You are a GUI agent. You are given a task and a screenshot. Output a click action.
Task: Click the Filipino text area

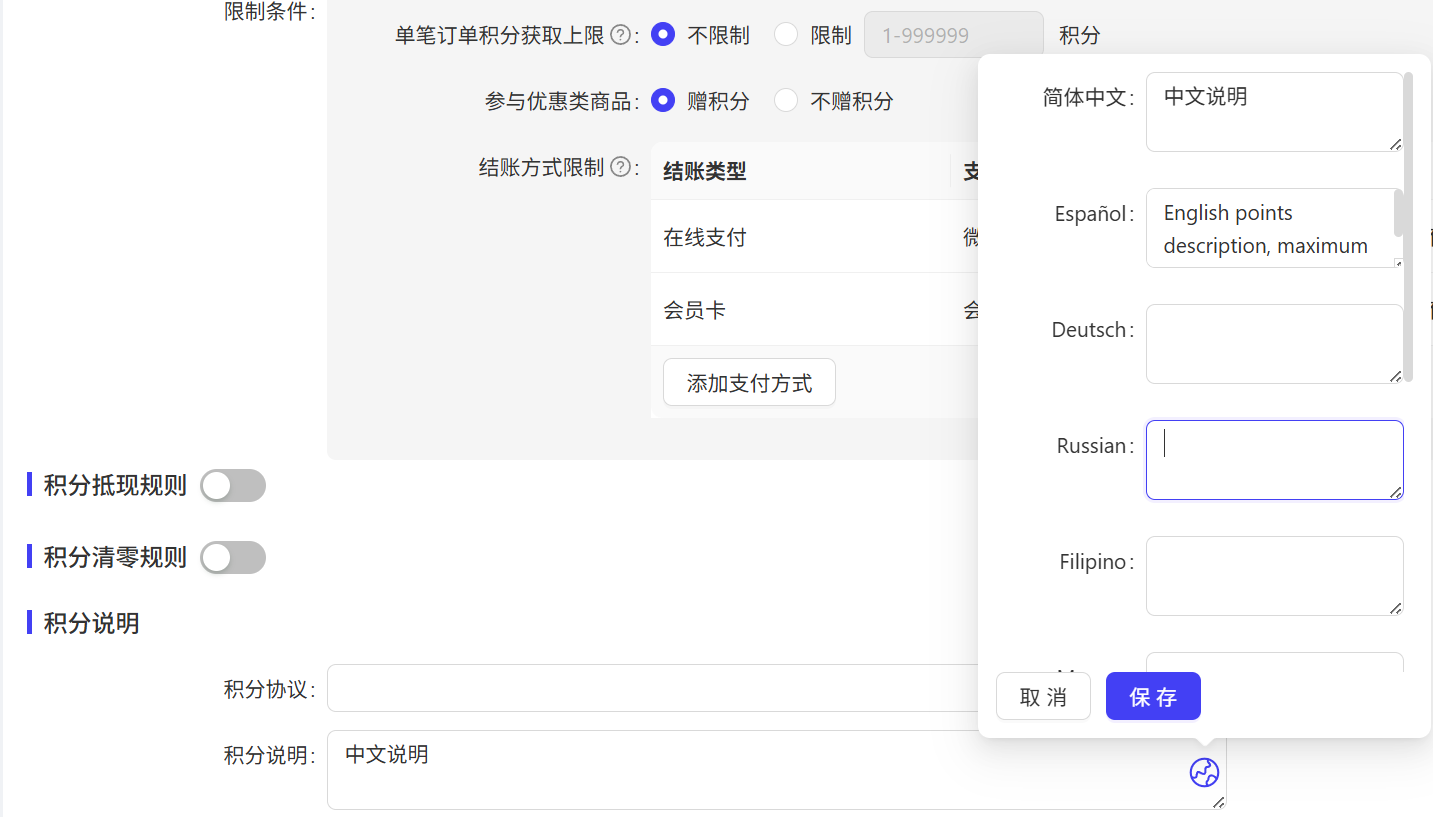click(x=1273, y=576)
